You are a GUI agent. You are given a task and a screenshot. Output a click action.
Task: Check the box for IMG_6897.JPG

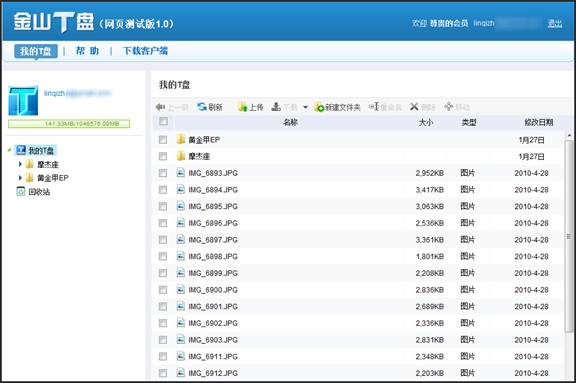pyautogui.click(x=163, y=240)
